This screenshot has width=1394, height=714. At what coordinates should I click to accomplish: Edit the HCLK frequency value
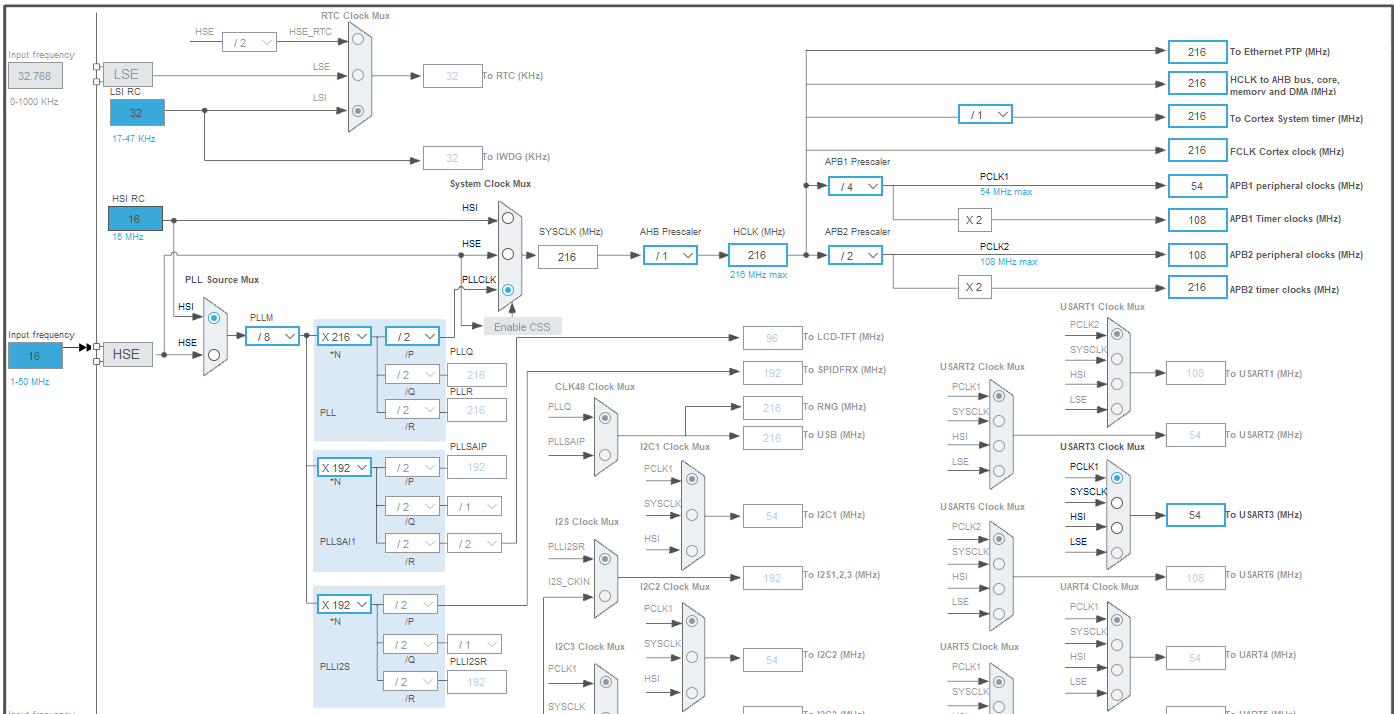(x=757, y=256)
